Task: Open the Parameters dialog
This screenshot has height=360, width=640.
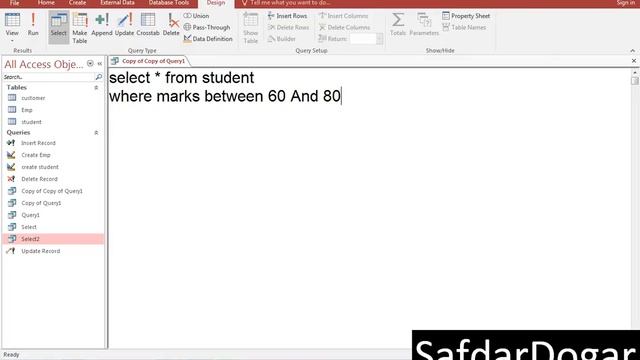Action: click(x=424, y=24)
